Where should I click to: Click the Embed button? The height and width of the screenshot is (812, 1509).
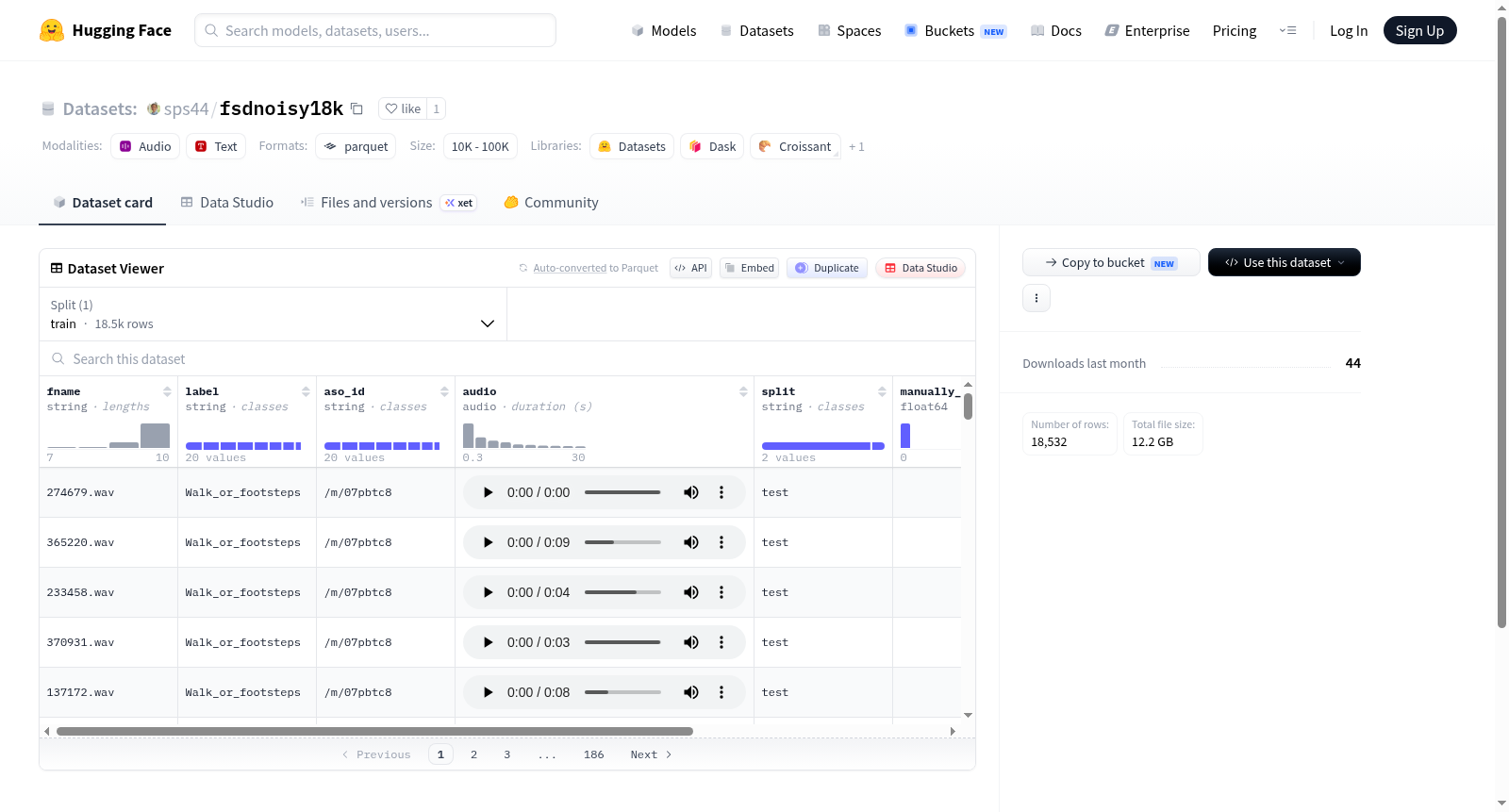749,268
